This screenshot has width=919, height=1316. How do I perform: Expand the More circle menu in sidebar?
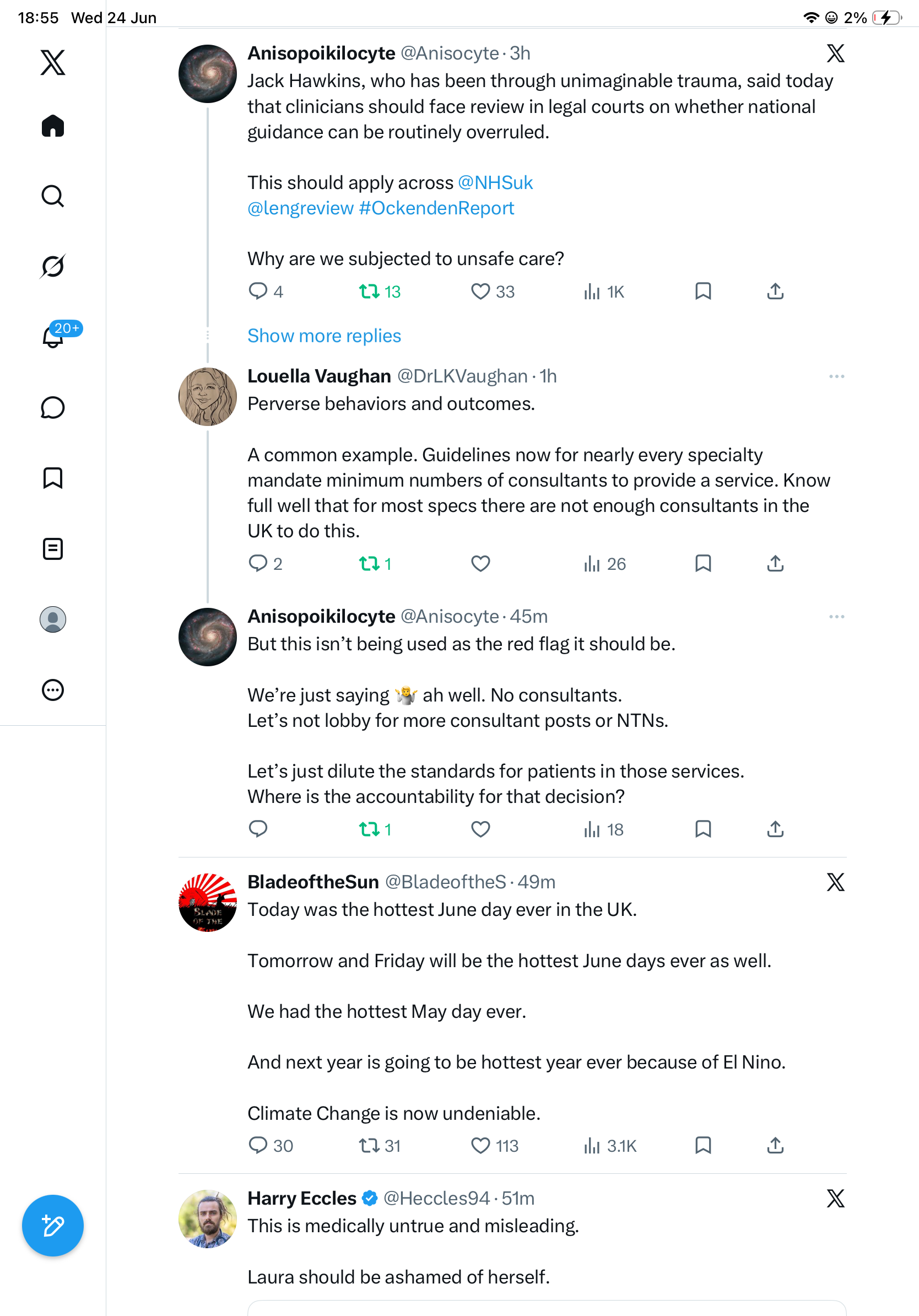click(53, 690)
